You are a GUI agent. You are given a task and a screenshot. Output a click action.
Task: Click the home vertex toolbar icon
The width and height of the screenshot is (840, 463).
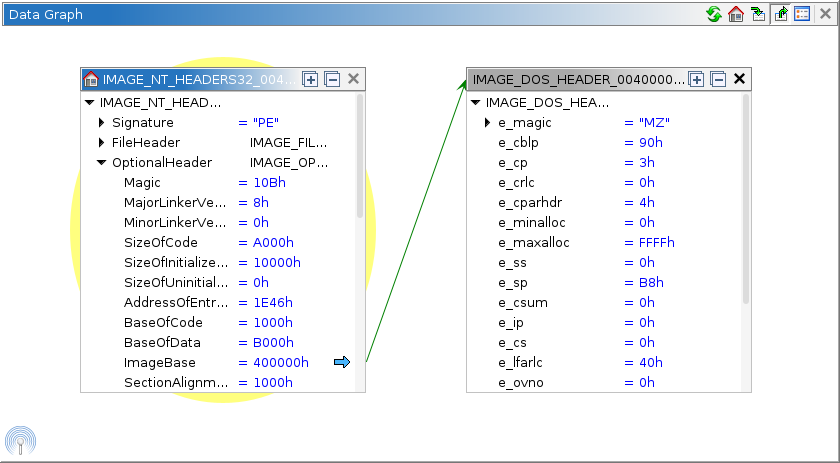tap(736, 14)
